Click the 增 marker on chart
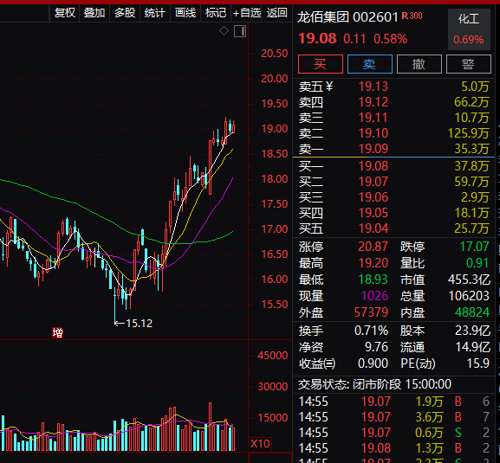500x463 pixels. tap(58, 333)
